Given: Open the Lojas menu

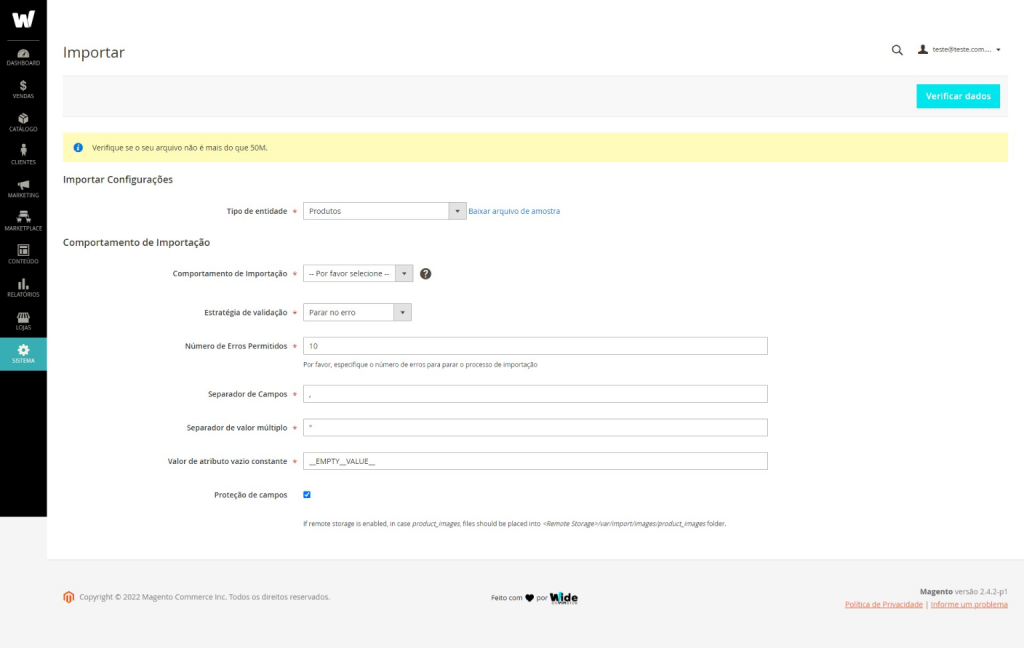Looking at the screenshot, I should [23, 321].
